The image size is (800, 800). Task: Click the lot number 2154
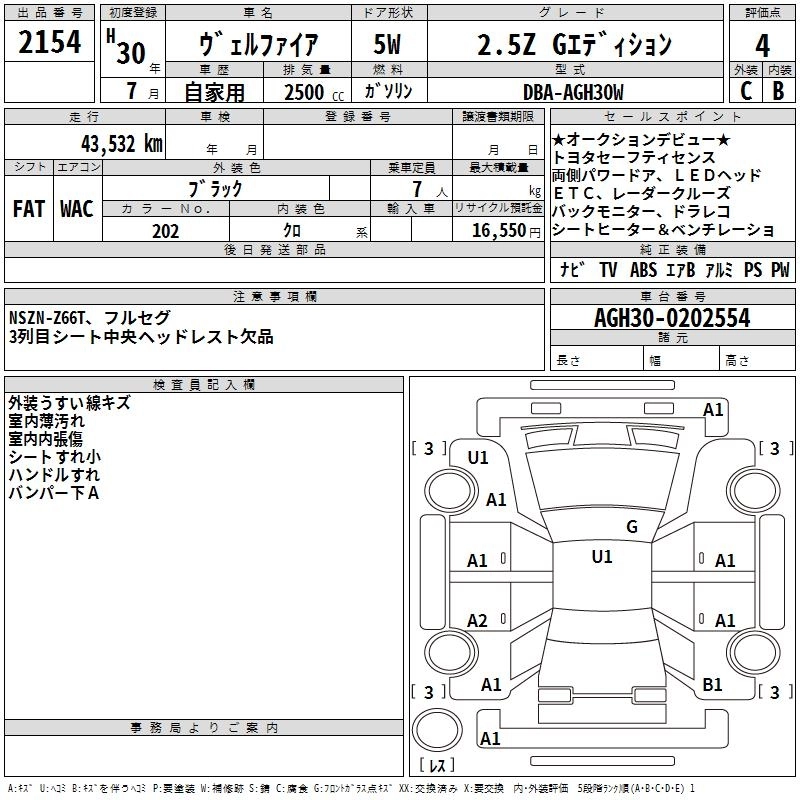pos(49,43)
